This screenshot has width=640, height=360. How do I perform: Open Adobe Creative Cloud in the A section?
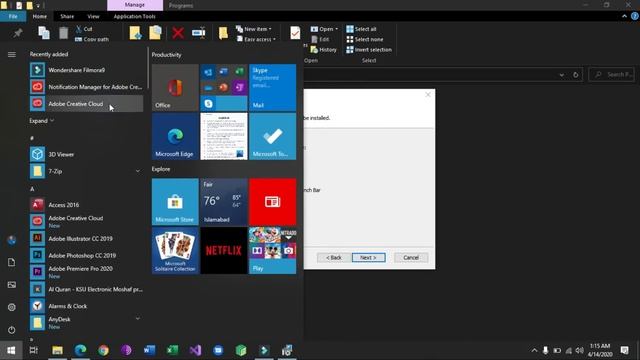point(86,221)
